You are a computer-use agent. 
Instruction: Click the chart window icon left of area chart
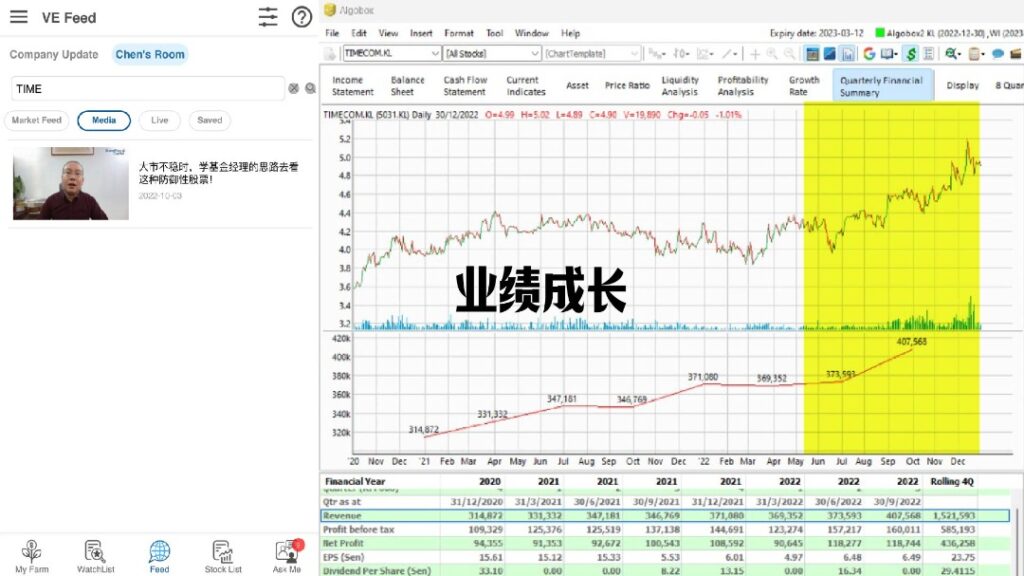[812, 54]
